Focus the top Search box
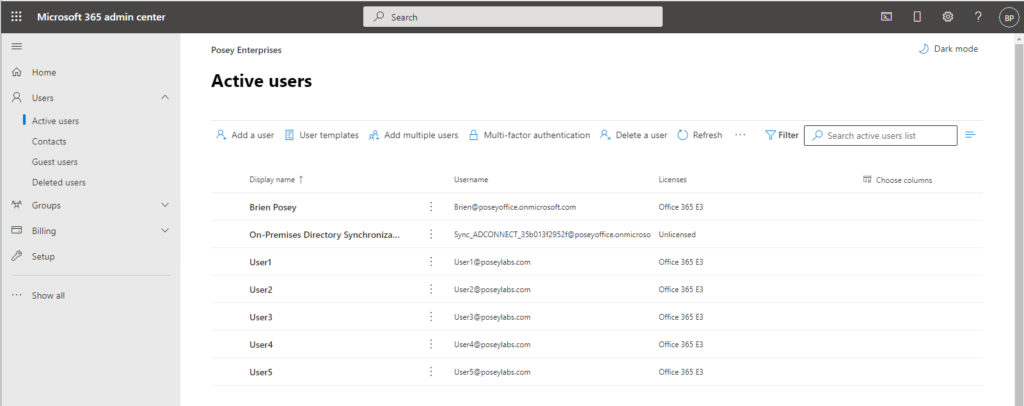 (513, 17)
